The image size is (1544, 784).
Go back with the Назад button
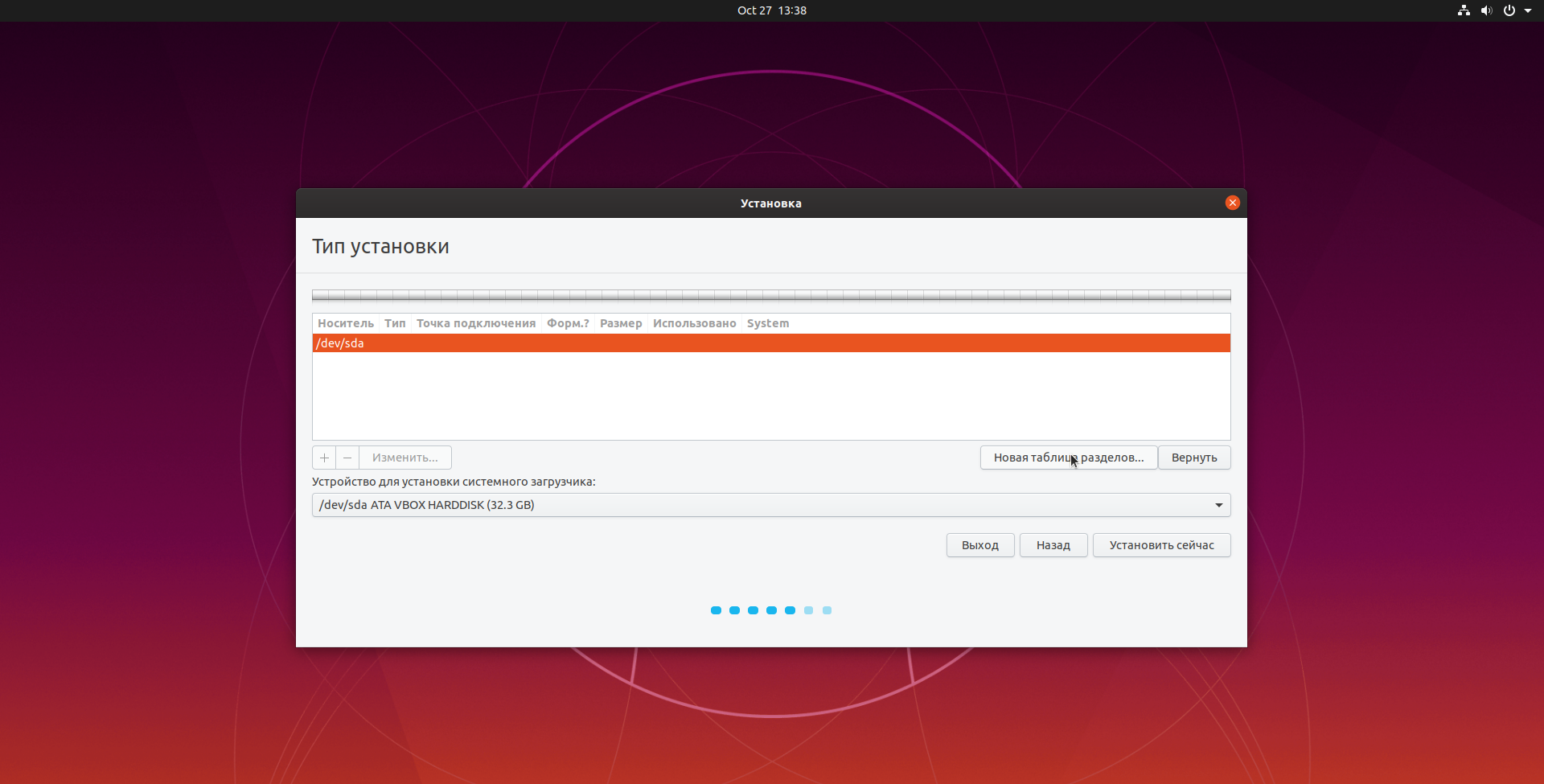click(1053, 545)
